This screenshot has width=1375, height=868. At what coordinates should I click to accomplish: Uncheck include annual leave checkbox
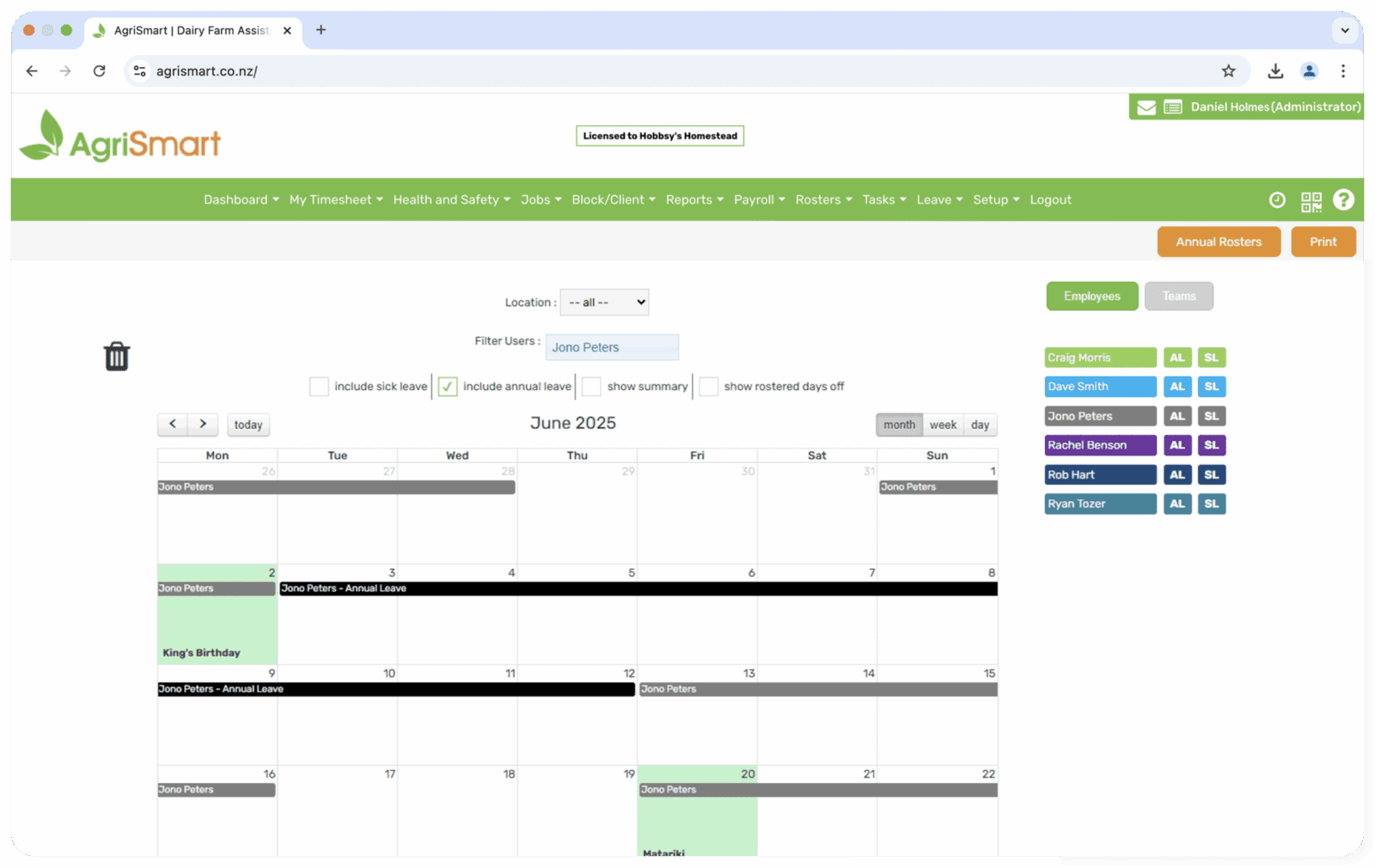[447, 387]
